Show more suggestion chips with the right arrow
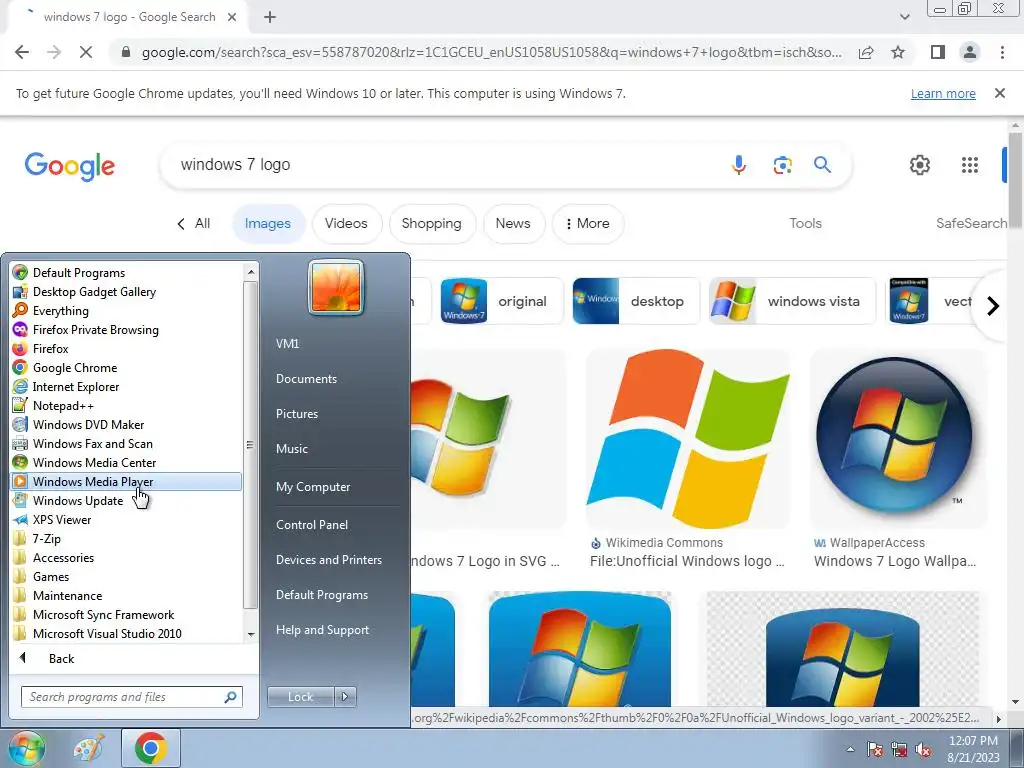 993,305
